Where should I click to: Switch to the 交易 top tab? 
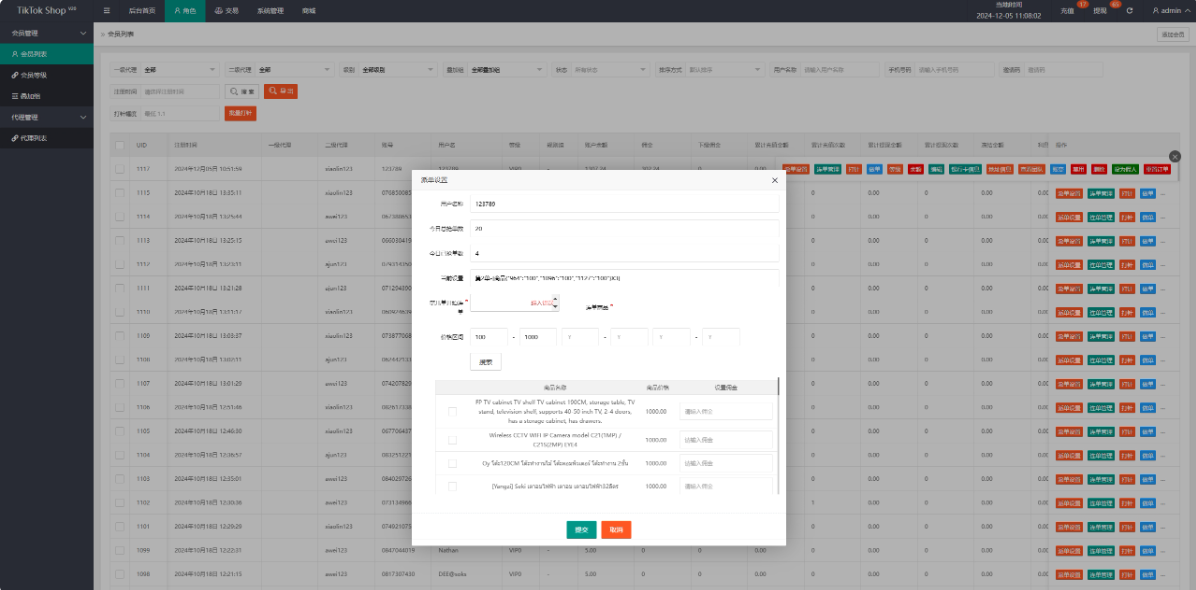coord(227,11)
